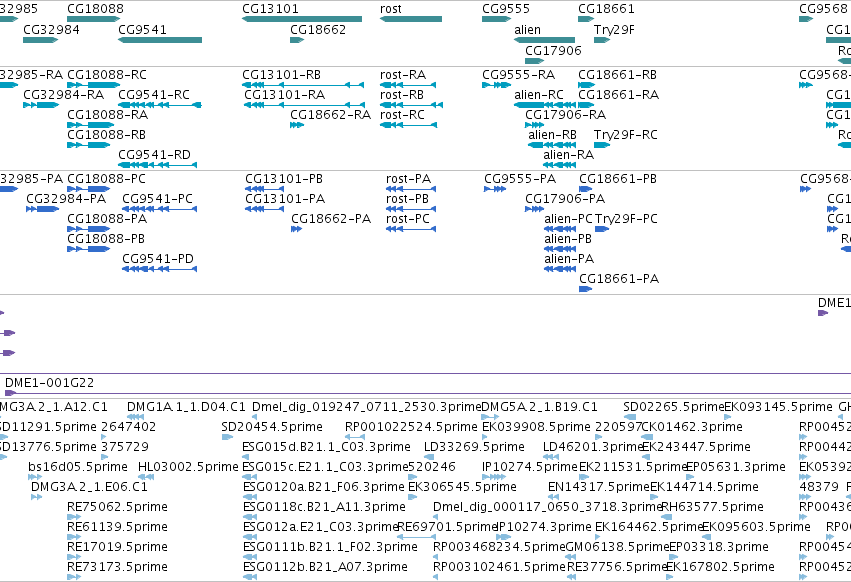Select the rost-PA protein label
Viewport: 851px width, 582px height.
pyautogui.click(x=408, y=179)
